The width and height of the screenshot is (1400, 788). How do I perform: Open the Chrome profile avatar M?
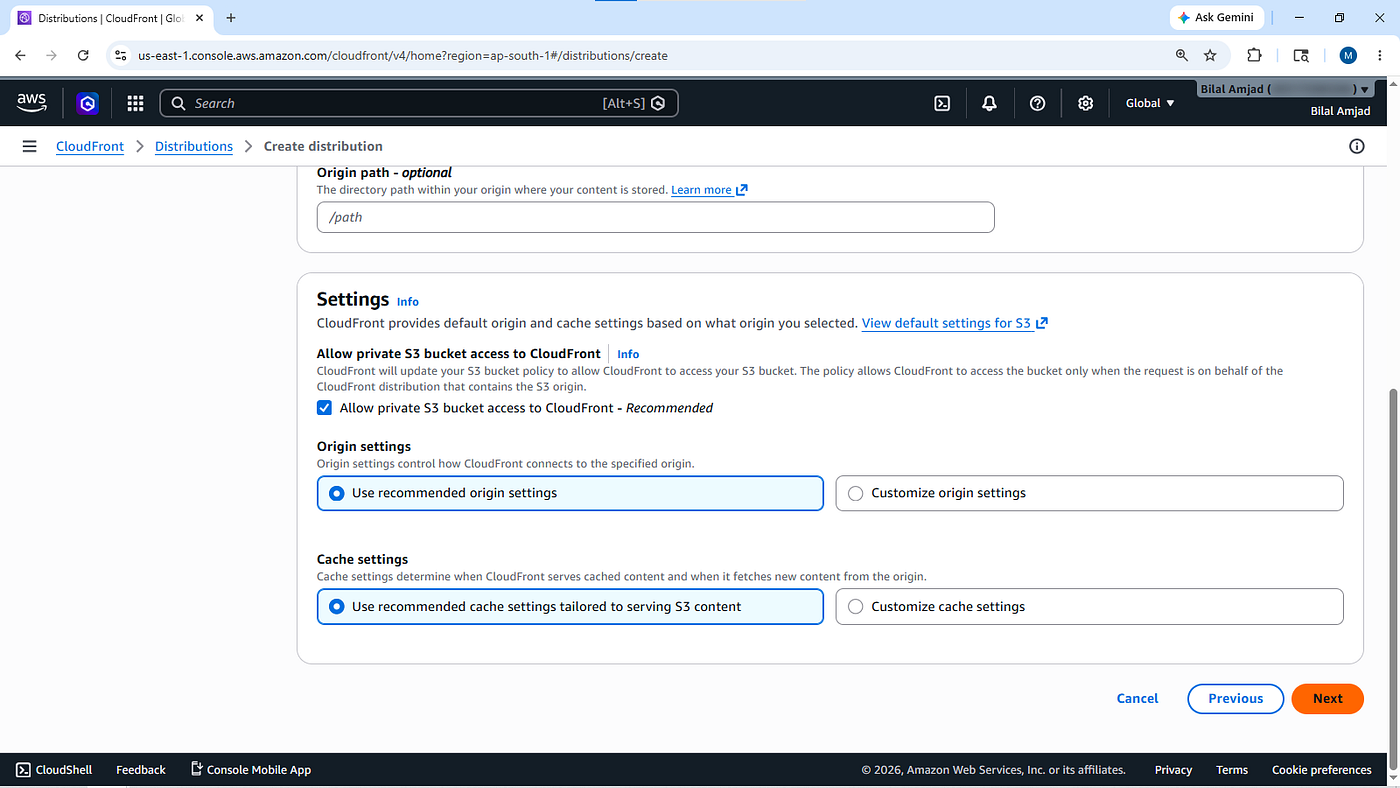tap(1348, 56)
